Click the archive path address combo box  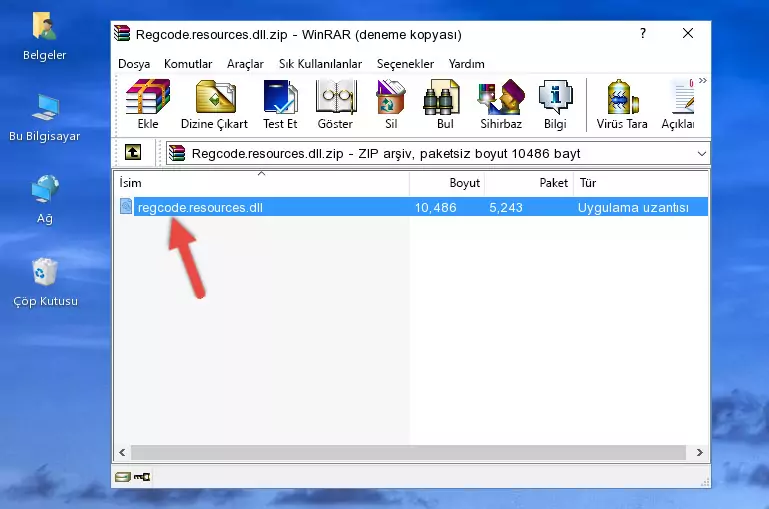pyautogui.click(x=437, y=153)
